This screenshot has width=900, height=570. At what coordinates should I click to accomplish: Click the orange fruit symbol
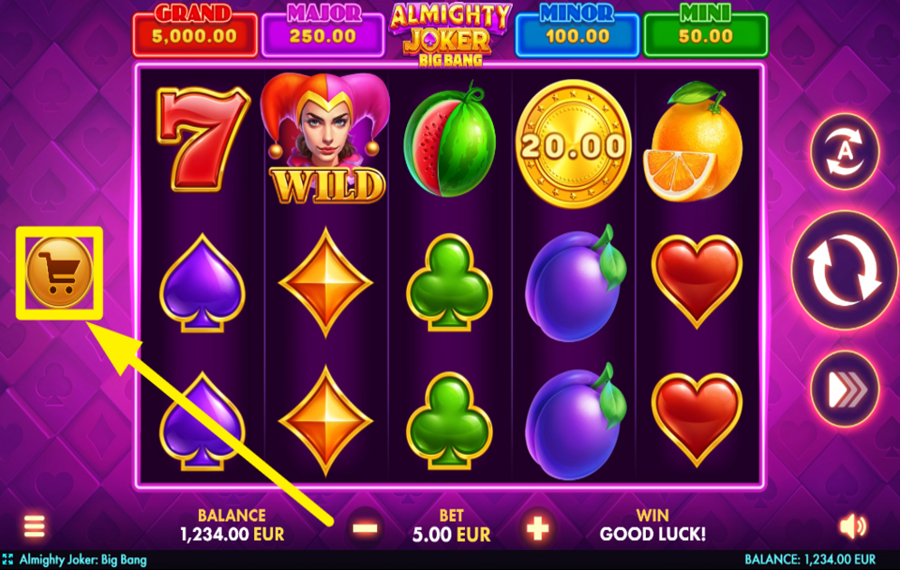pos(693,141)
